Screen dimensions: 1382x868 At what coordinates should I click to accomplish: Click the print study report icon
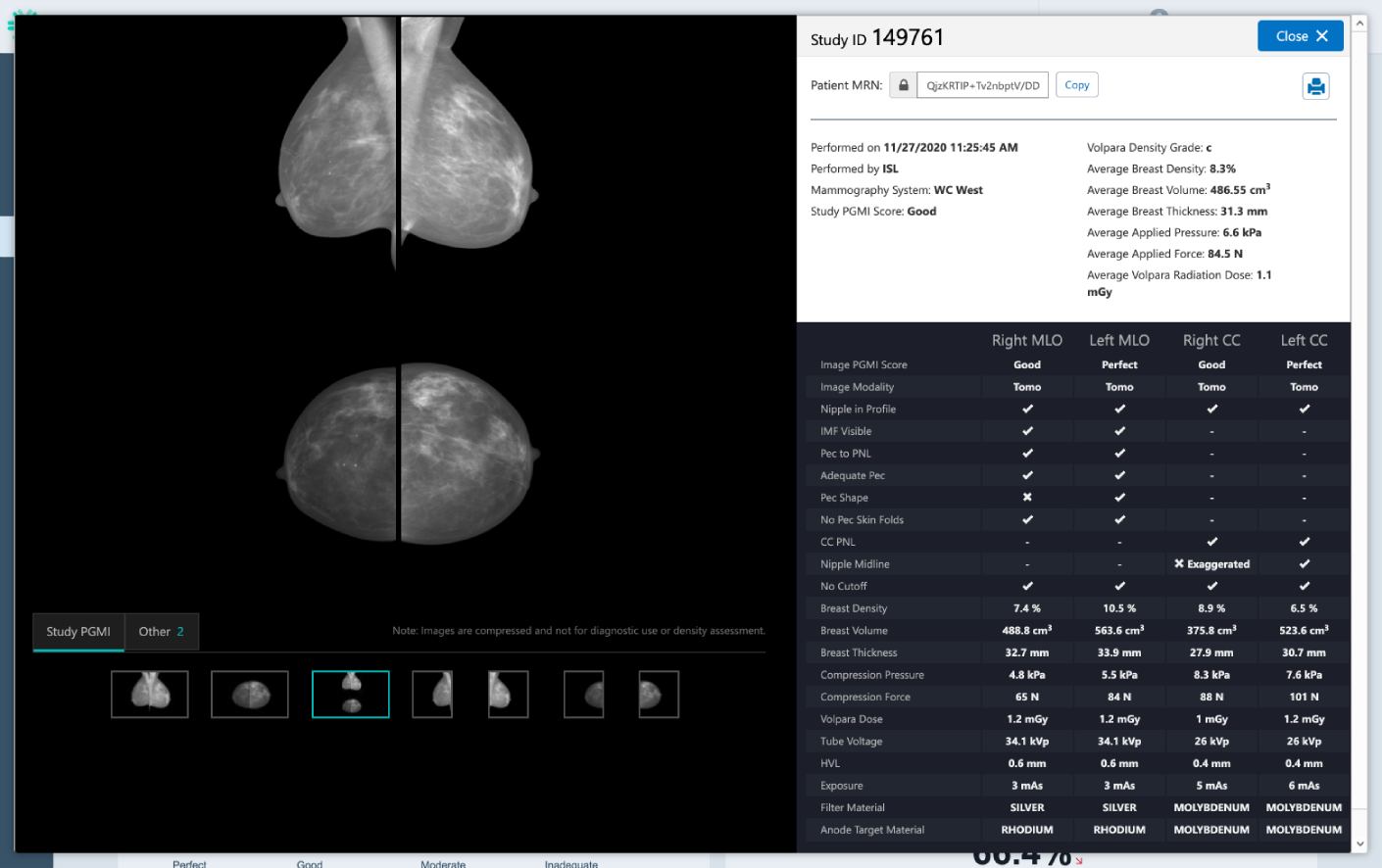click(x=1315, y=86)
